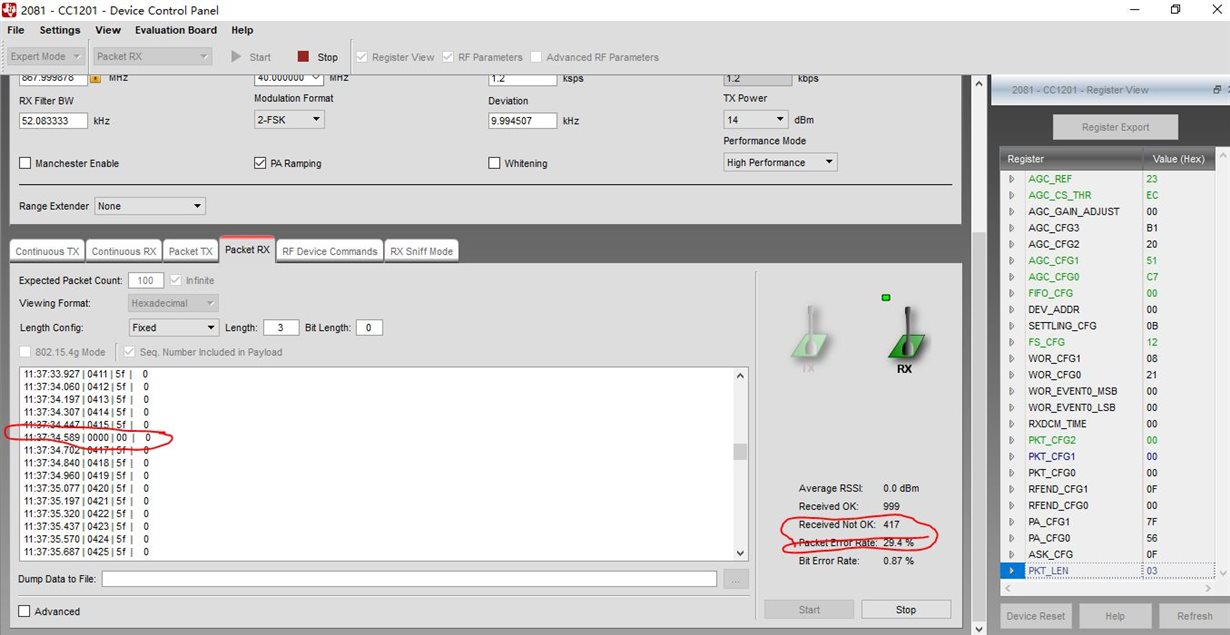The height and width of the screenshot is (635, 1230).
Task: Click the Register column header
Action: [1071, 159]
